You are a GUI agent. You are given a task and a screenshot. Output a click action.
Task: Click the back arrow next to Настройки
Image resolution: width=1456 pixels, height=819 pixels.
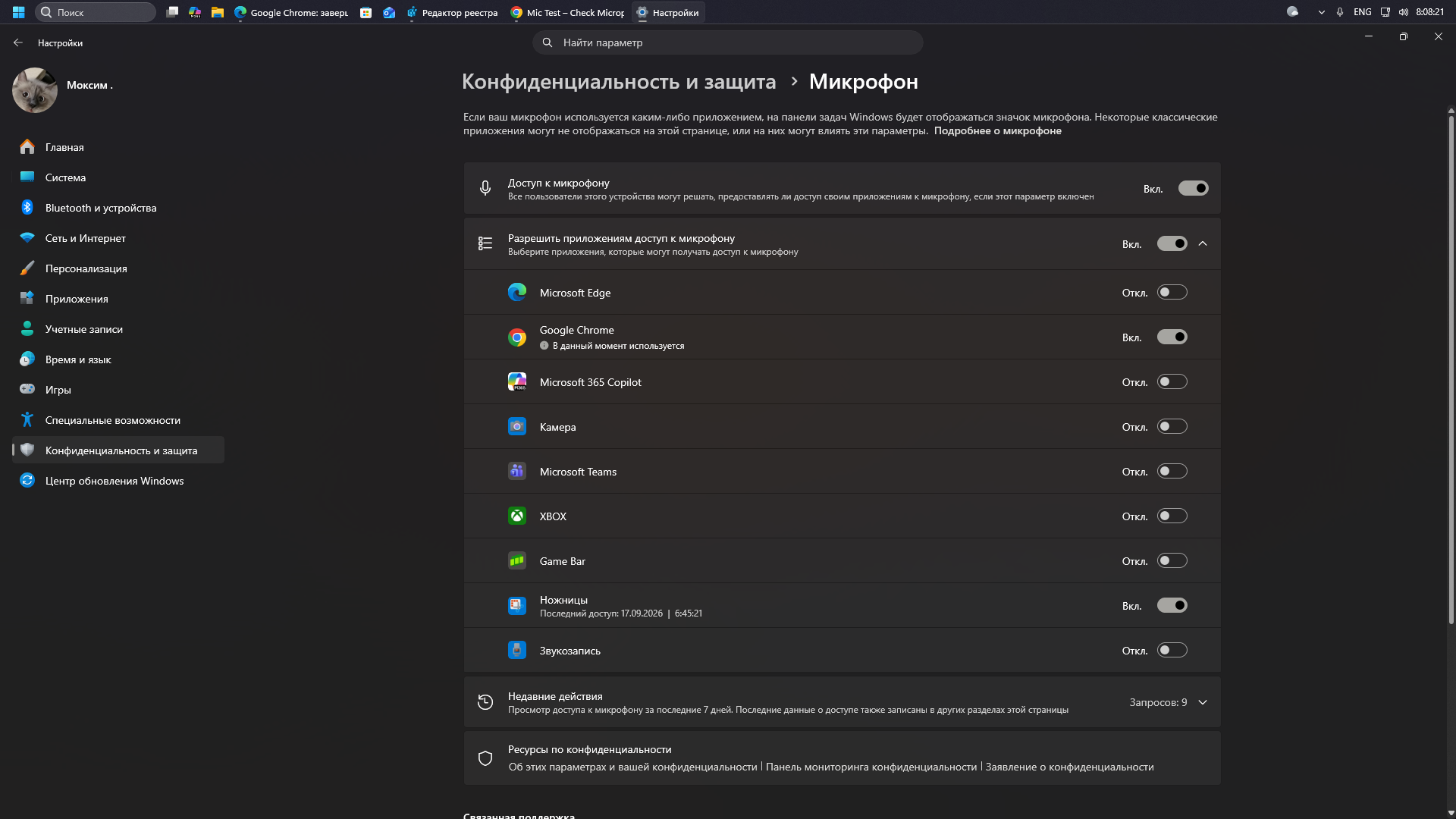tap(18, 43)
